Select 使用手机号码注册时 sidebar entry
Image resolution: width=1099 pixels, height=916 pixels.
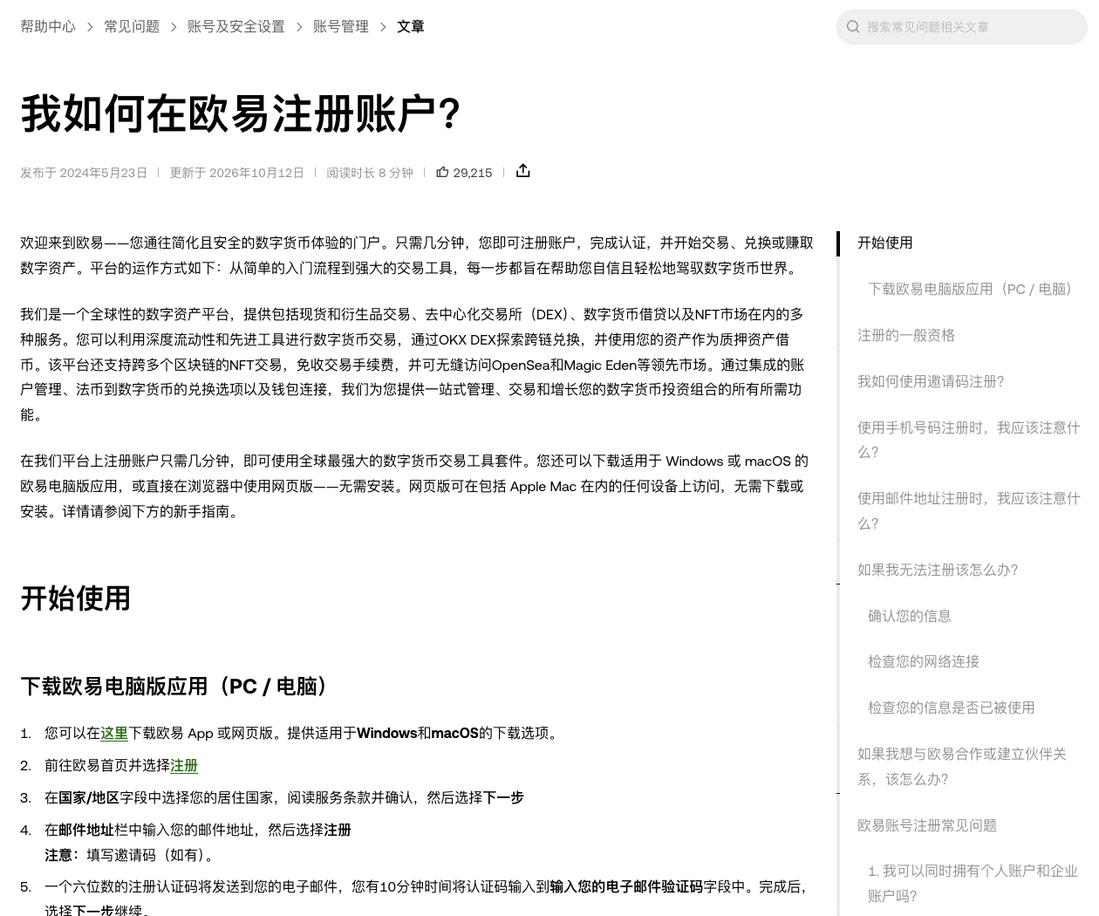[x=969, y=440]
